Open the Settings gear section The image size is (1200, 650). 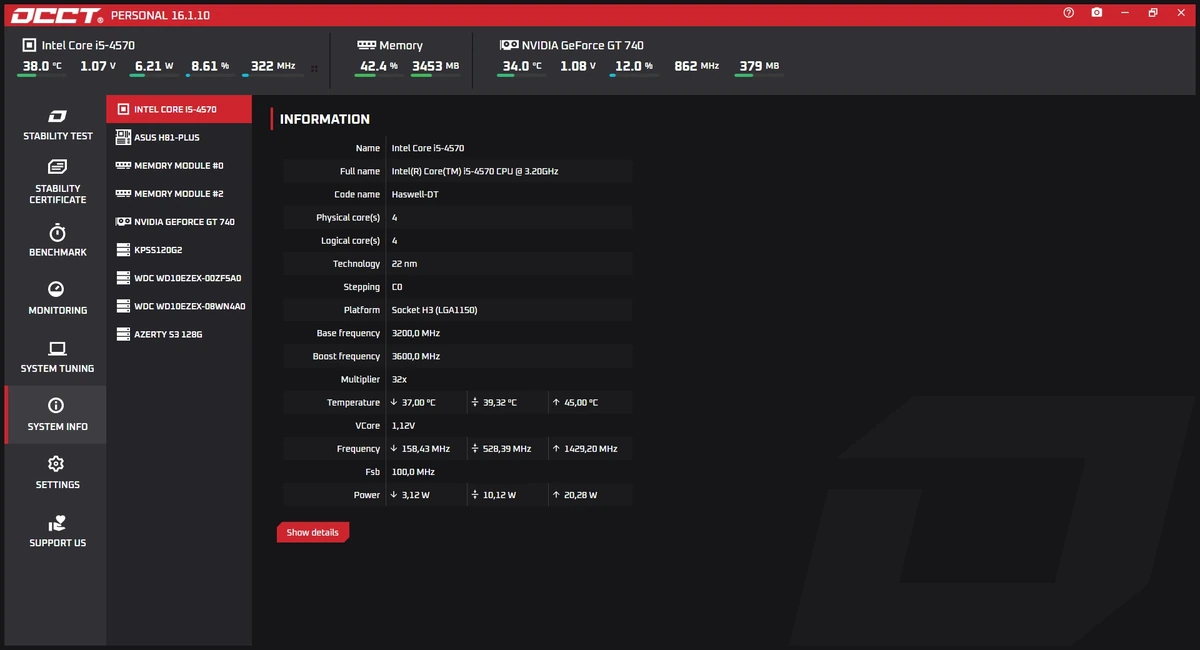click(x=57, y=473)
